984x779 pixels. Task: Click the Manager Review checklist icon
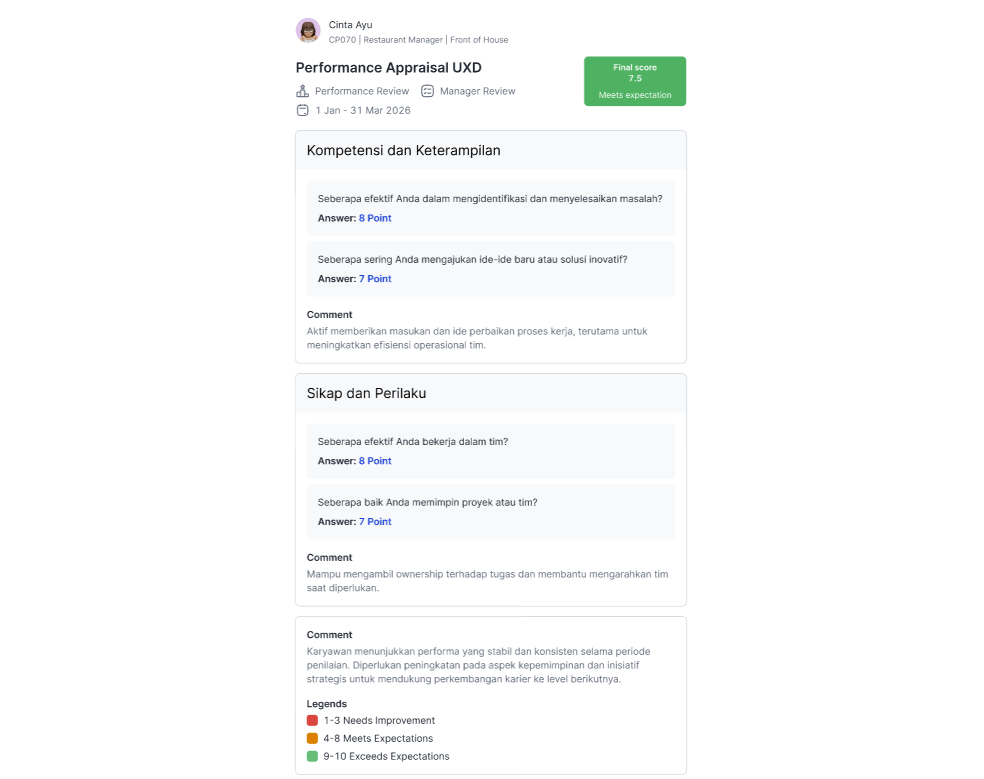pos(427,91)
